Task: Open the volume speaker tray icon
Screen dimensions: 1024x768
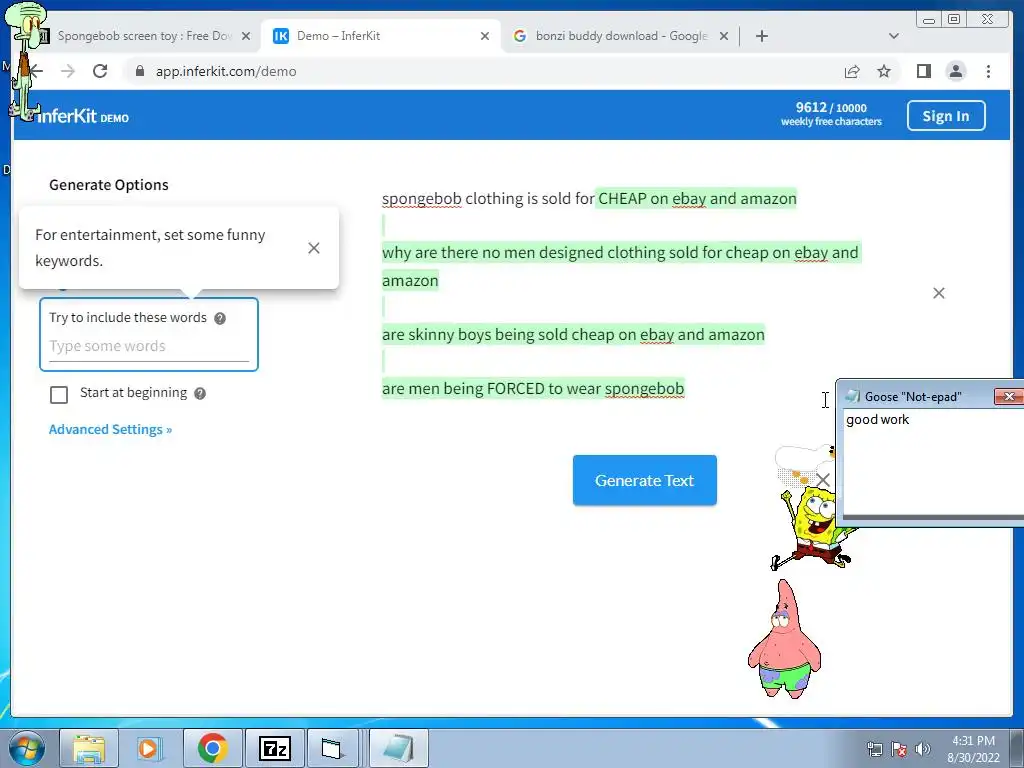Action: (922, 749)
